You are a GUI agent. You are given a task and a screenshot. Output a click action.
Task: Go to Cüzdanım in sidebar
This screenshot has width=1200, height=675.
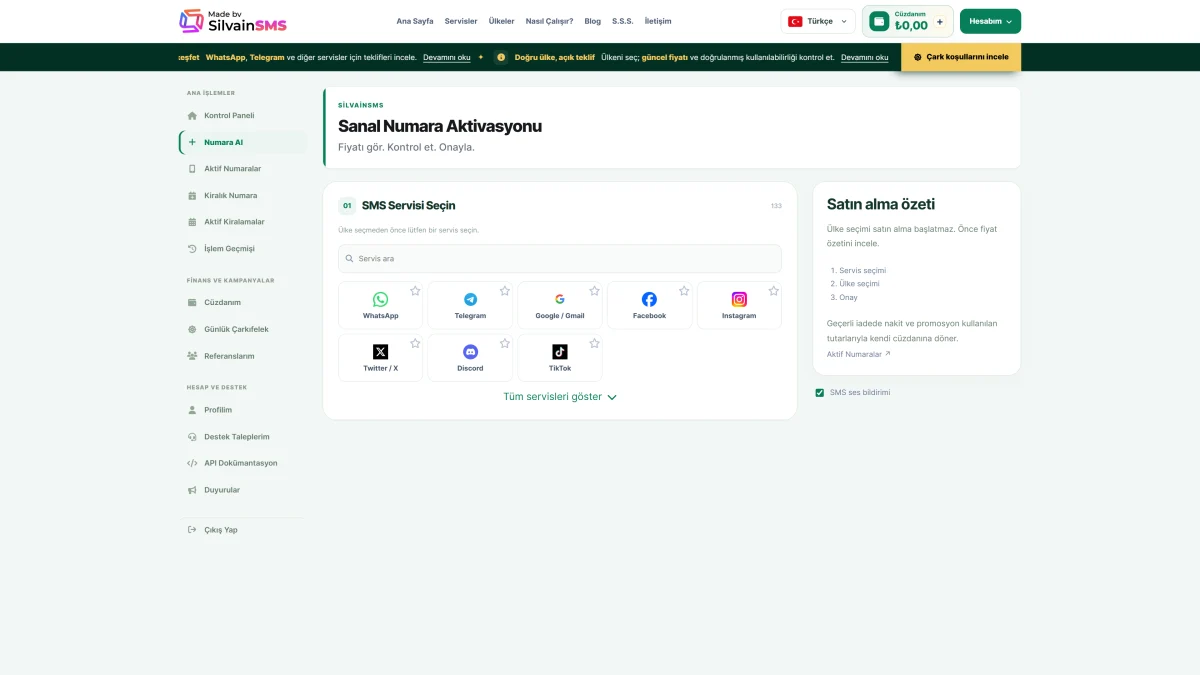[242, 302]
